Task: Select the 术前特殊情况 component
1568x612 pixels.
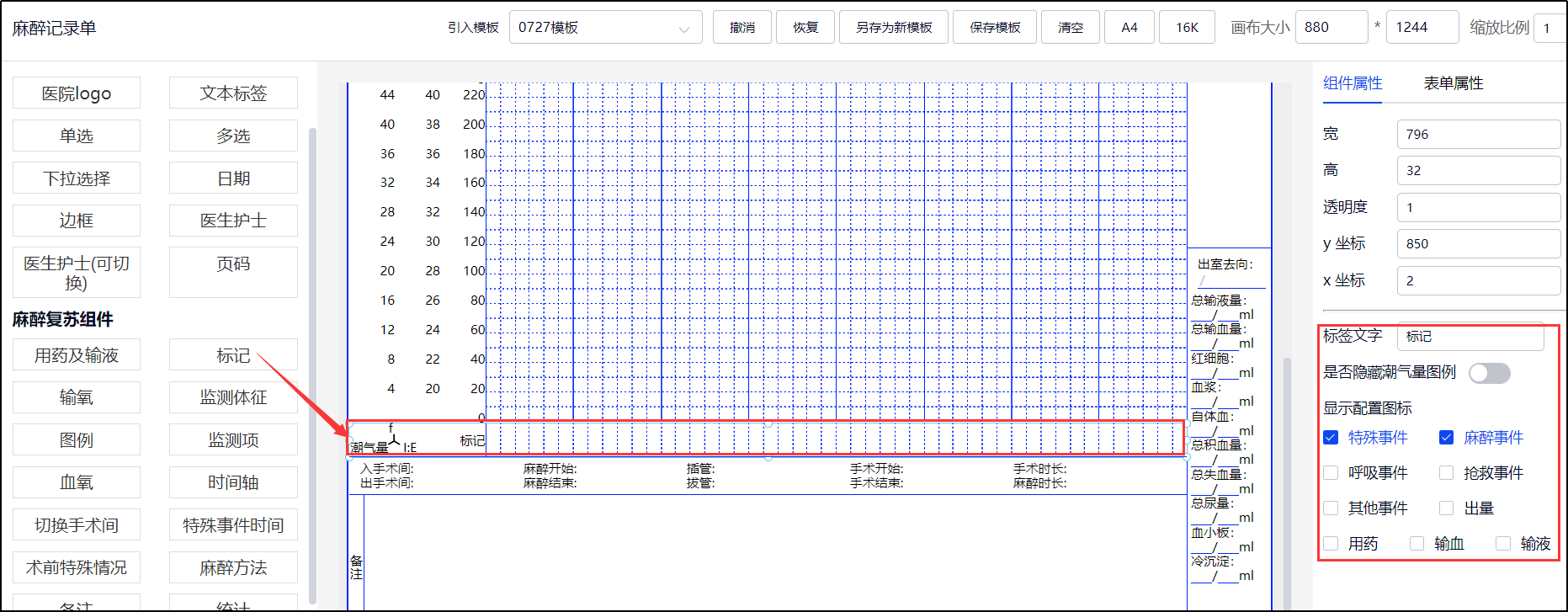Action: [77, 567]
